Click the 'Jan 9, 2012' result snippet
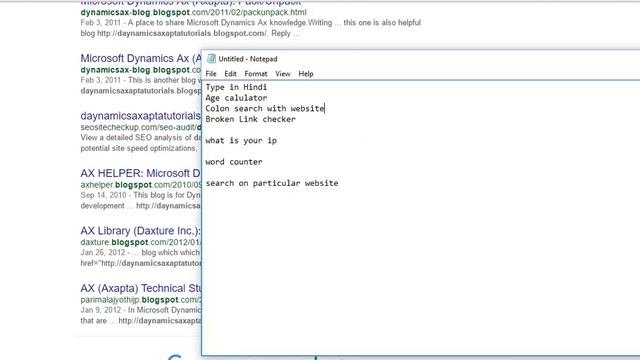The image size is (640, 360). tap(141, 316)
